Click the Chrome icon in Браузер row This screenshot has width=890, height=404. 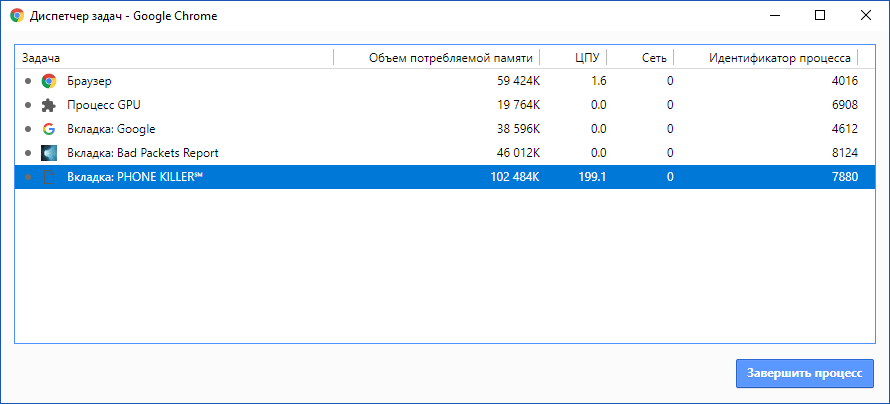pyautogui.click(x=49, y=81)
